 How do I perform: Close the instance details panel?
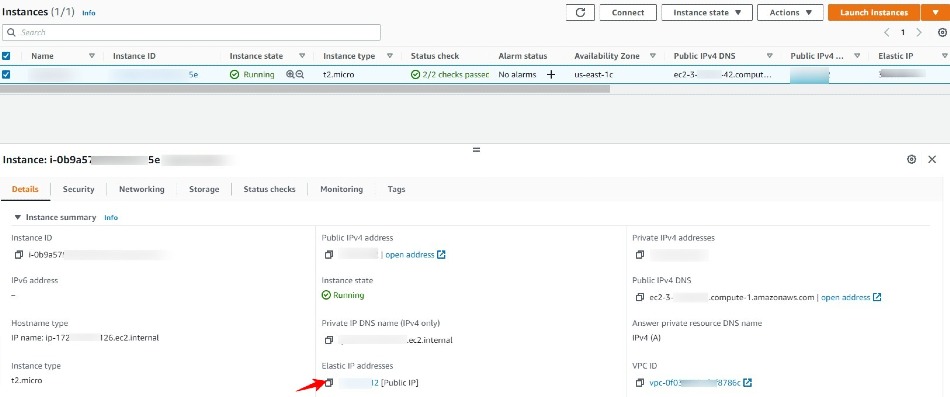coord(932,159)
